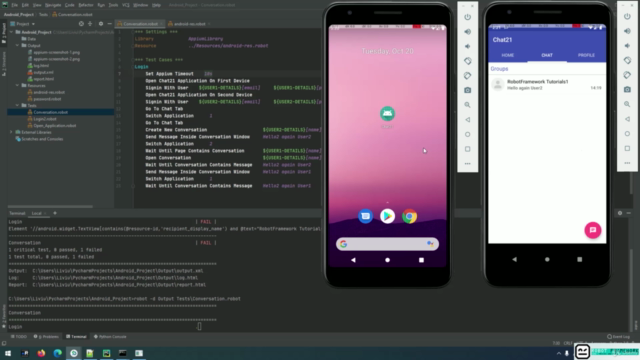Open Chrome on first phone dock

[x=409, y=216]
